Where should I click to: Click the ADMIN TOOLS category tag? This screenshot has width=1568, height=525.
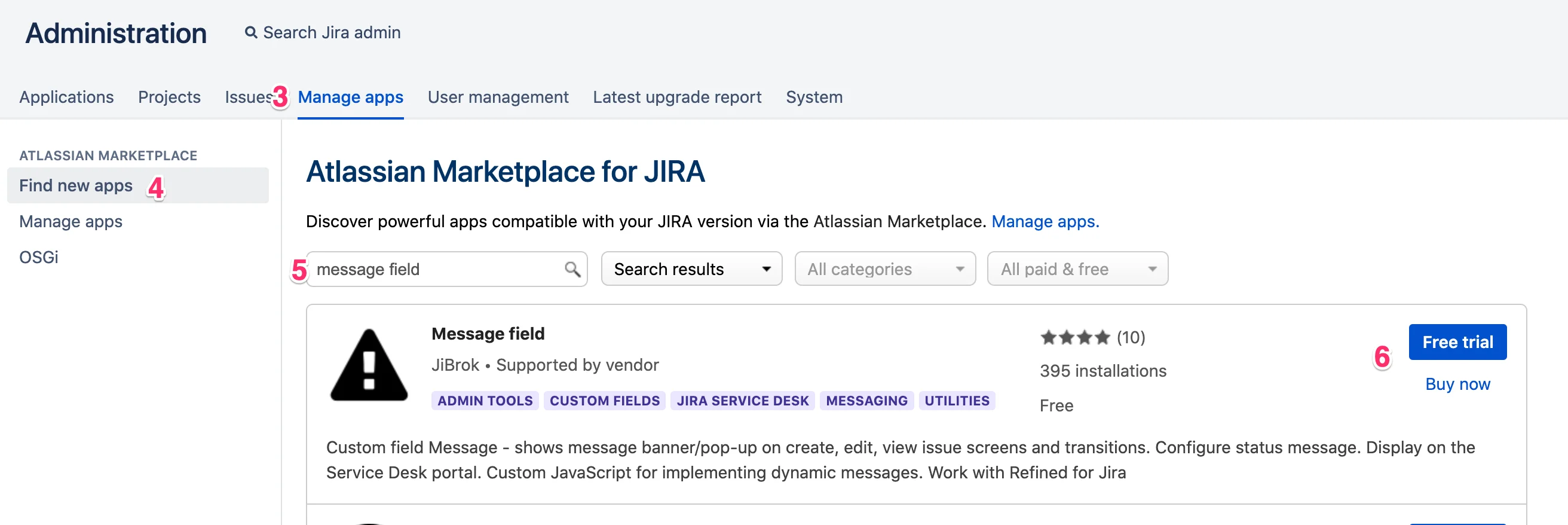point(485,400)
